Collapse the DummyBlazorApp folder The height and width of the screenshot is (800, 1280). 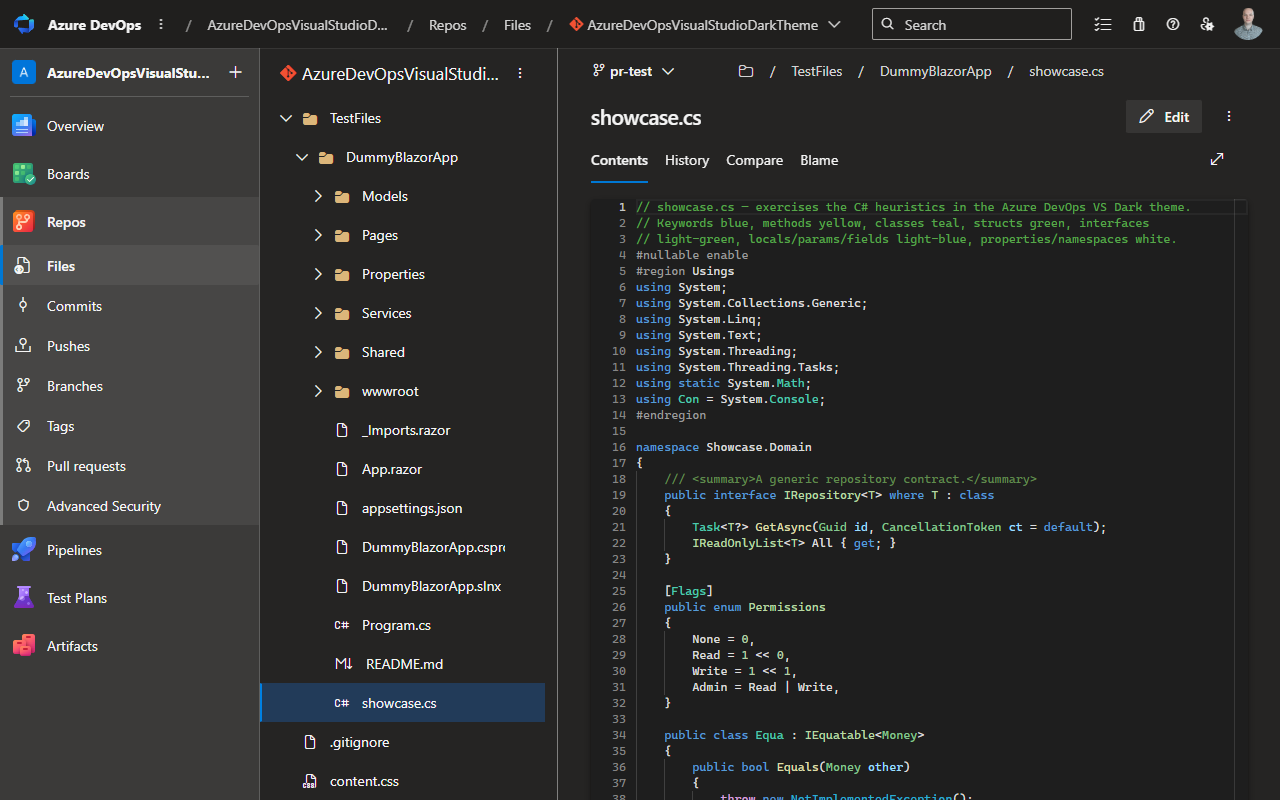point(302,157)
